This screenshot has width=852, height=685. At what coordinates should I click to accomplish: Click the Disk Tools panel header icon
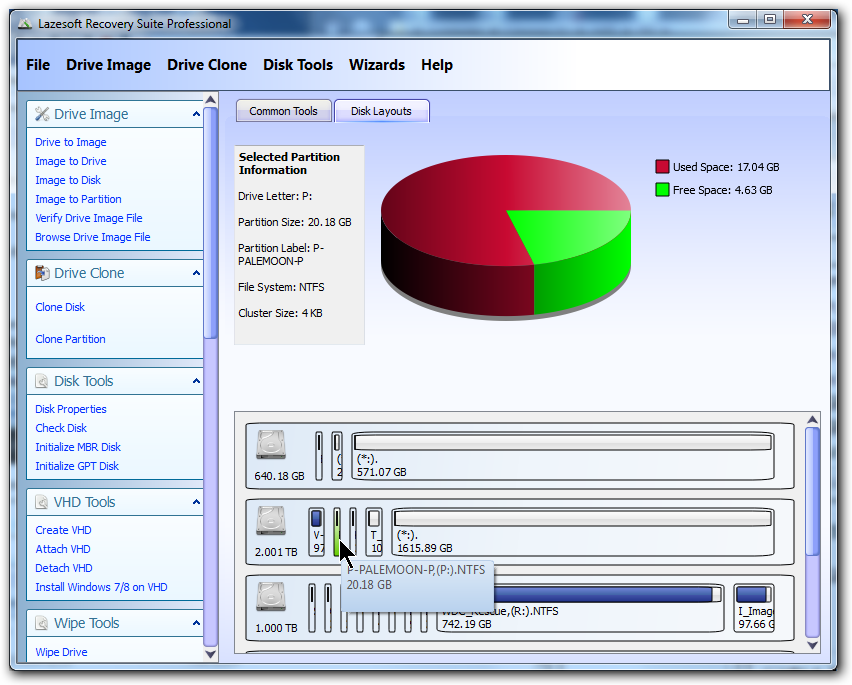pyautogui.click(x=42, y=381)
